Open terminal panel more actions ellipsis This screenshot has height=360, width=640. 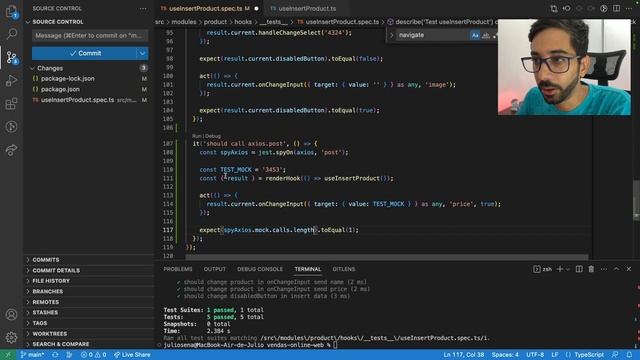coord(604,269)
